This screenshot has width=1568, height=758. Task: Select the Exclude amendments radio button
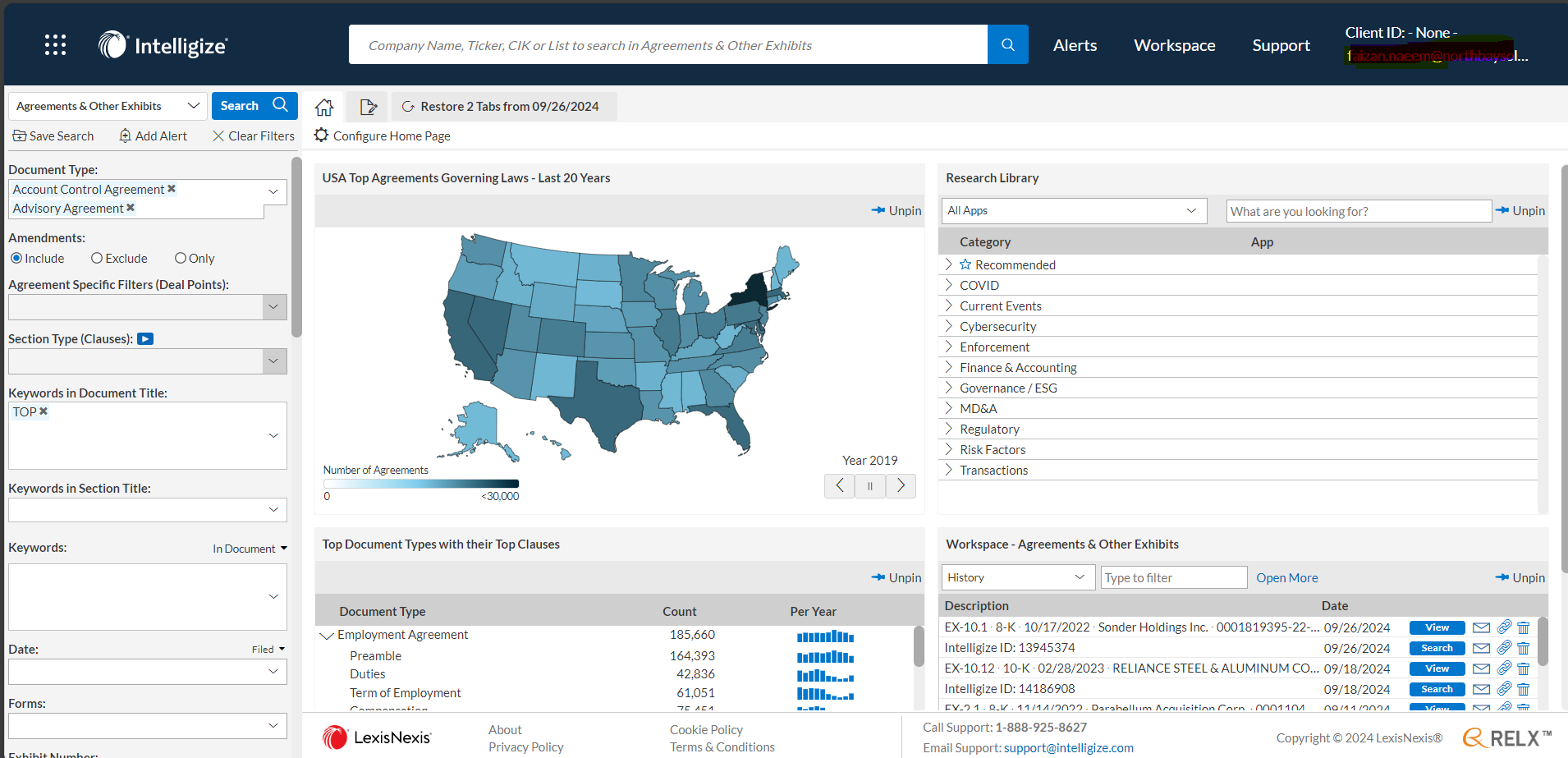point(97,259)
